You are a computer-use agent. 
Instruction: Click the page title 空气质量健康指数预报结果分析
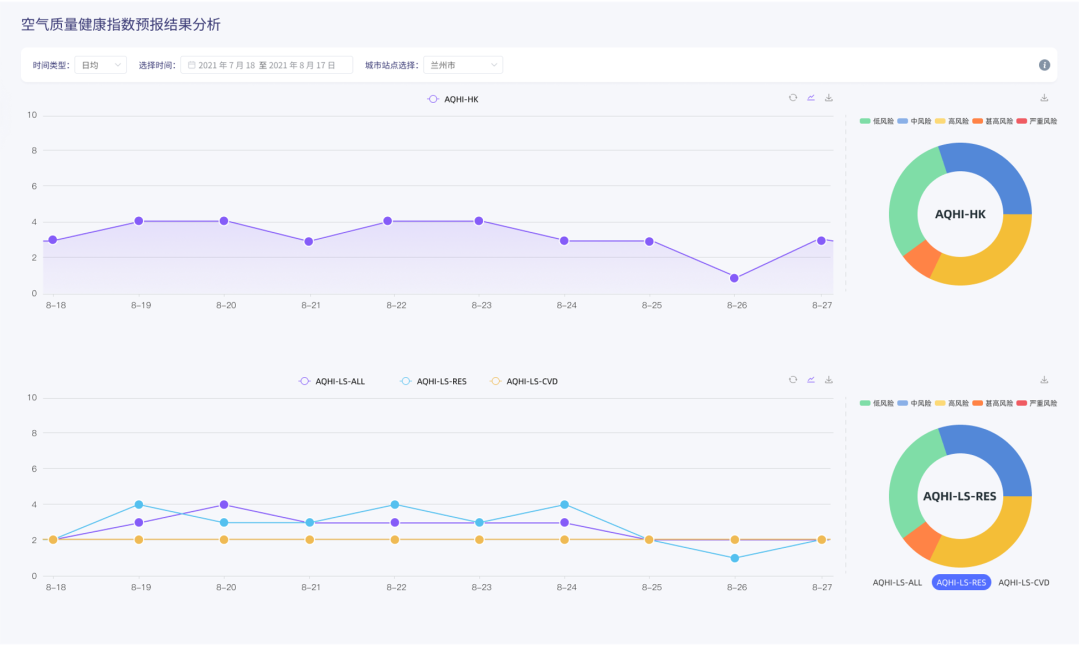(121, 25)
